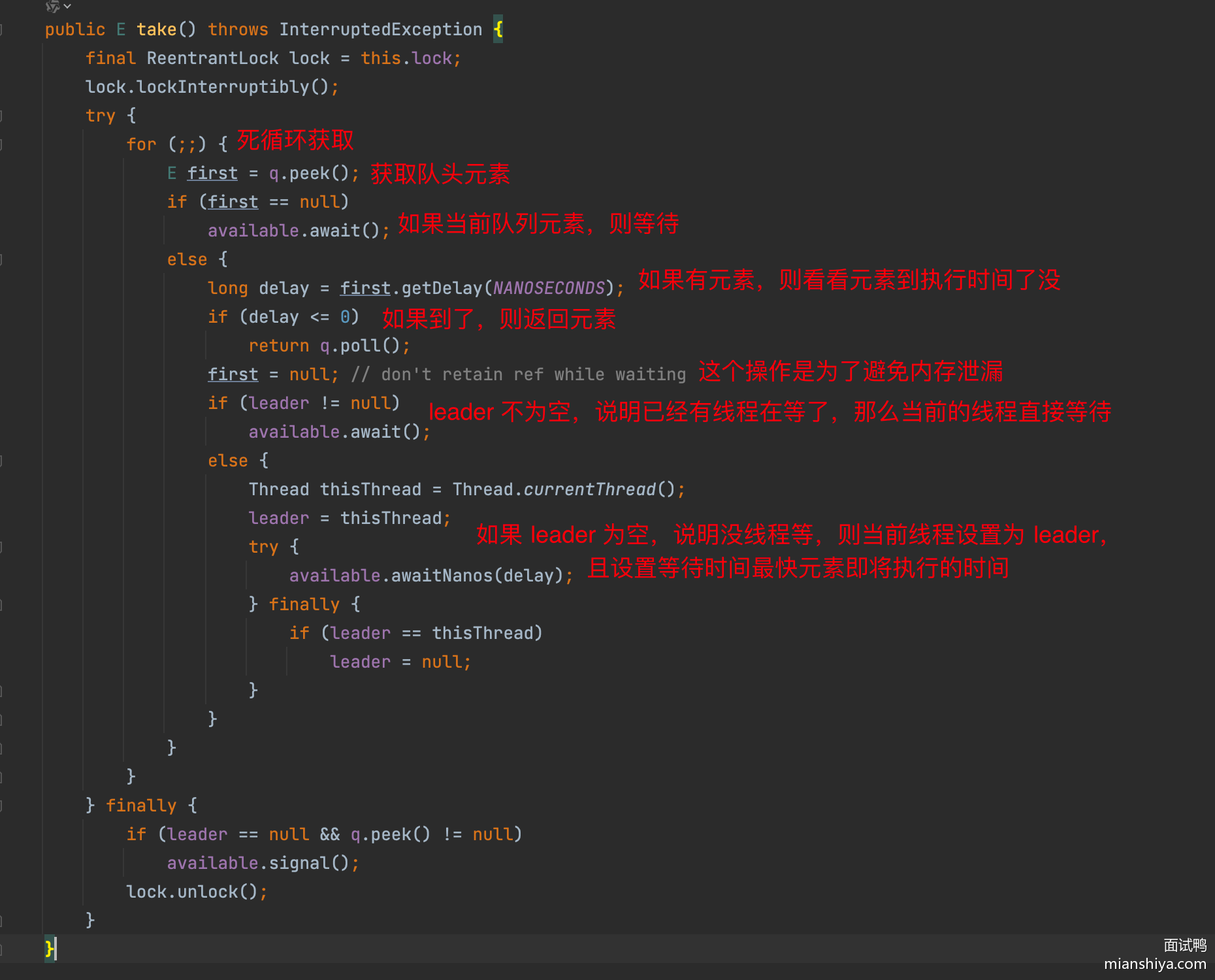The width and height of the screenshot is (1215, 980).
Task: Click the lock.unlock() statement
Action: pyautogui.click(x=196, y=892)
